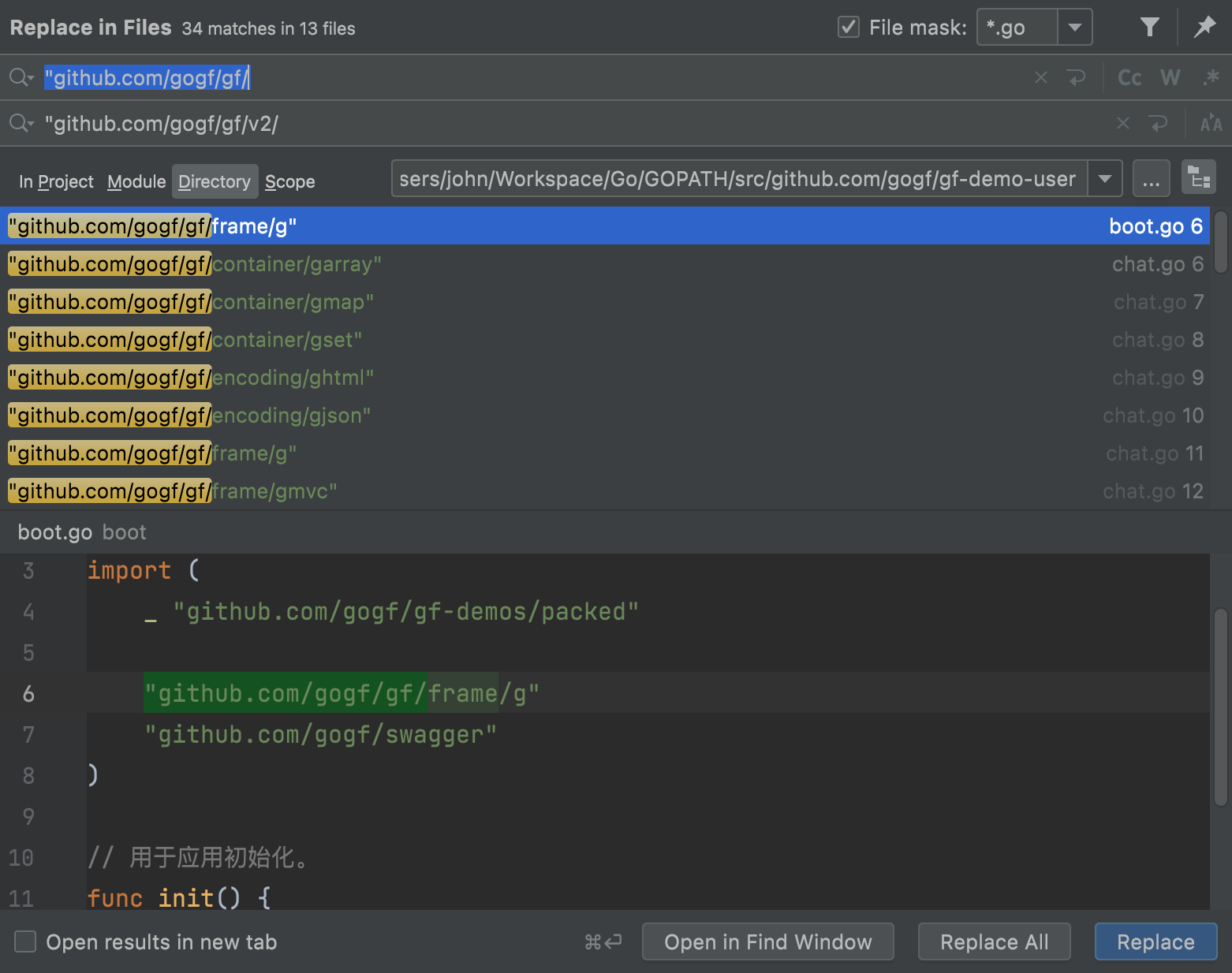Toggle recursive directory search icon

1198,178
